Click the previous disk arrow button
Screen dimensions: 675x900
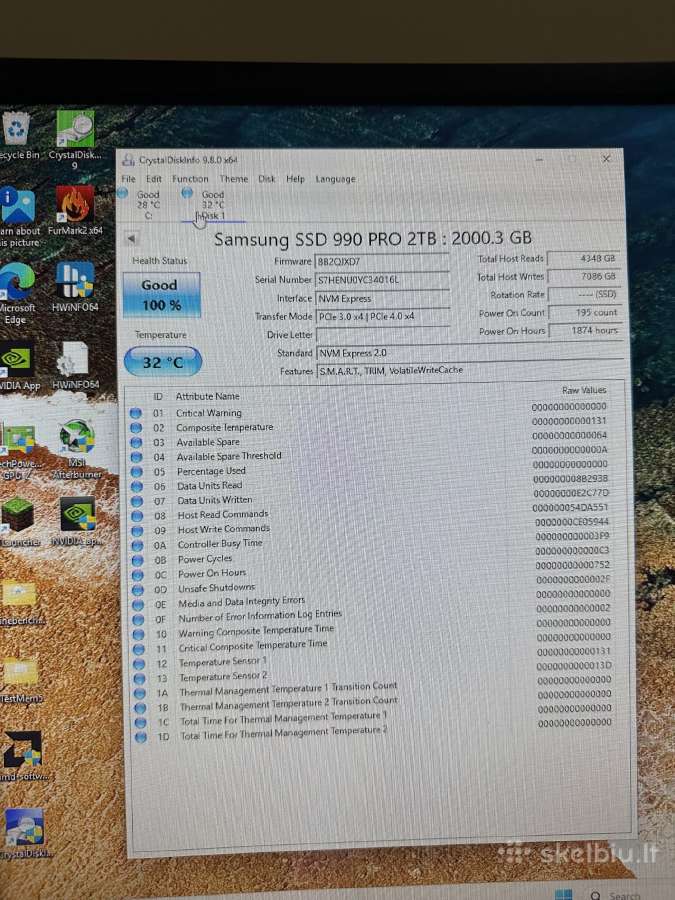tap(131, 238)
